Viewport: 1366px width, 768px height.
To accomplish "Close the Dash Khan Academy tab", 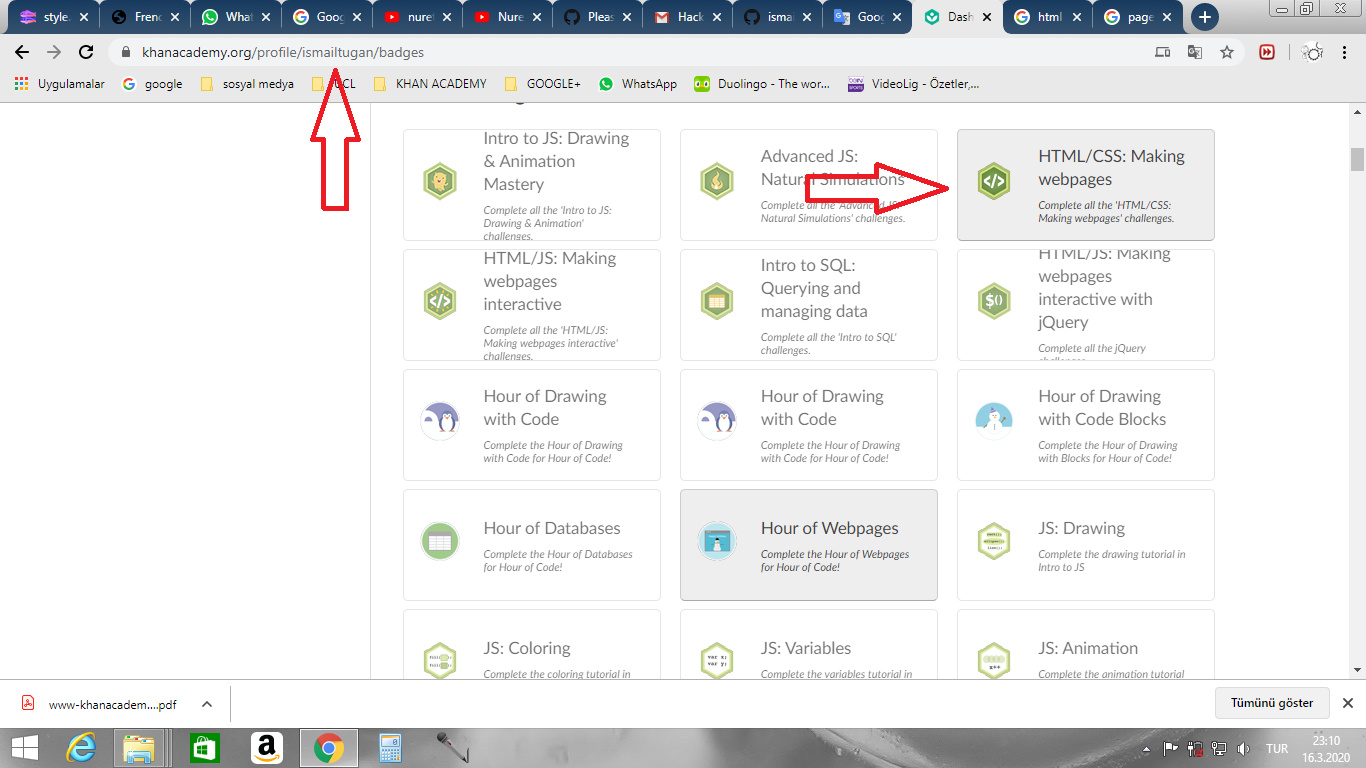I will tap(986, 17).
